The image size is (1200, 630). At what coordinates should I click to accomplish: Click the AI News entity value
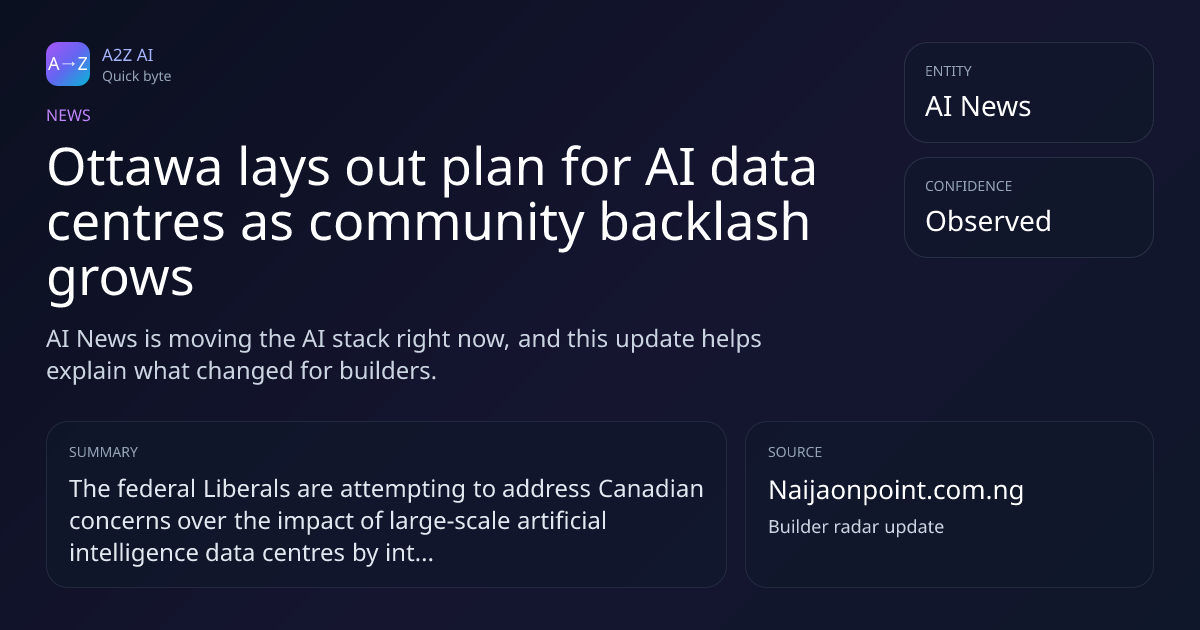(978, 106)
